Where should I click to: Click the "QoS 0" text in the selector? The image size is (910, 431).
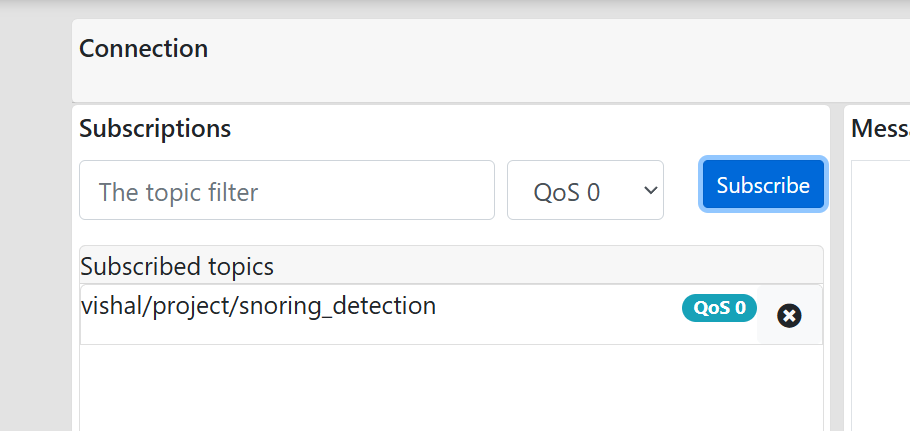click(x=567, y=192)
